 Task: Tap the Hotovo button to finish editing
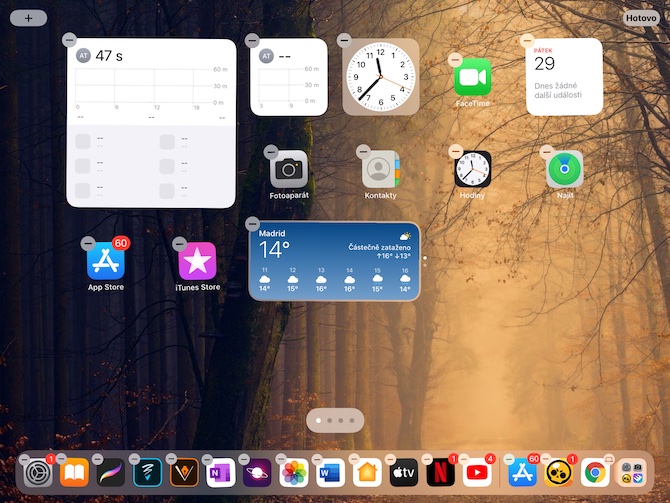pyautogui.click(x=641, y=18)
